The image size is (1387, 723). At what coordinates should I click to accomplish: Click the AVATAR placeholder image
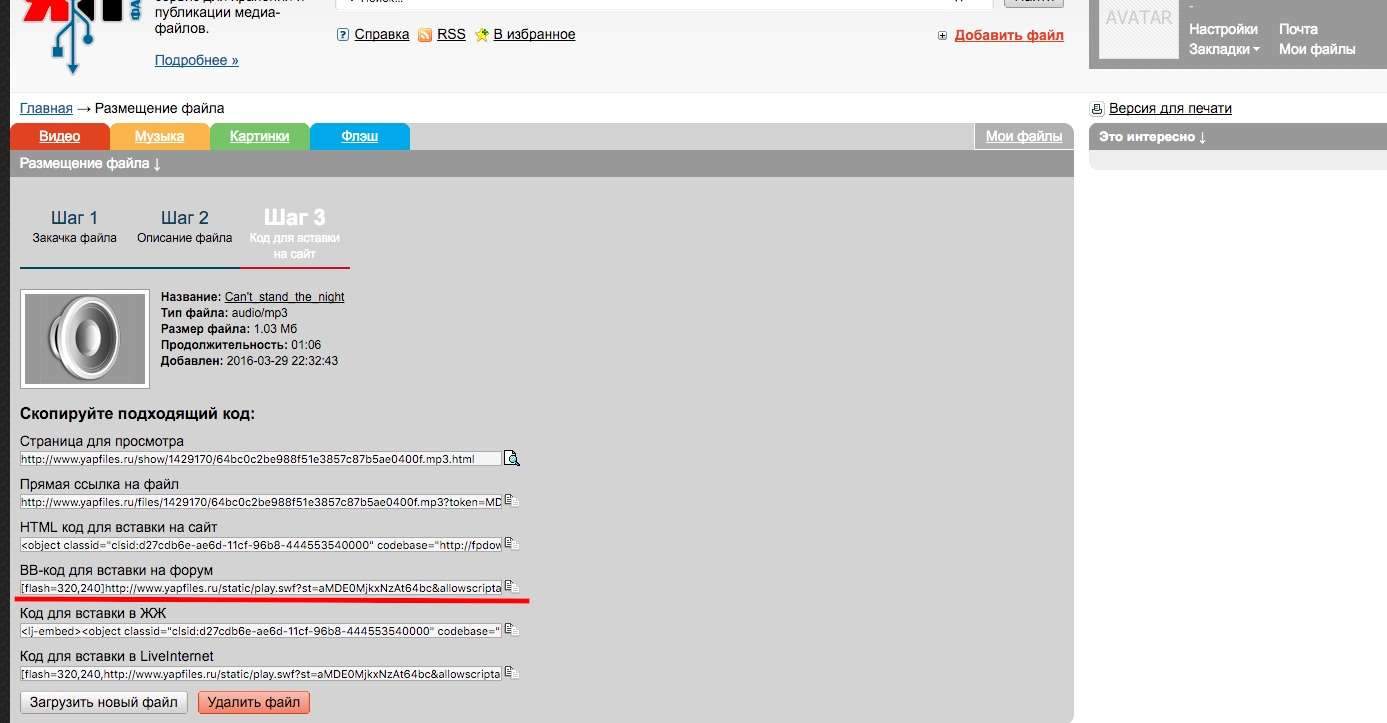[1139, 29]
